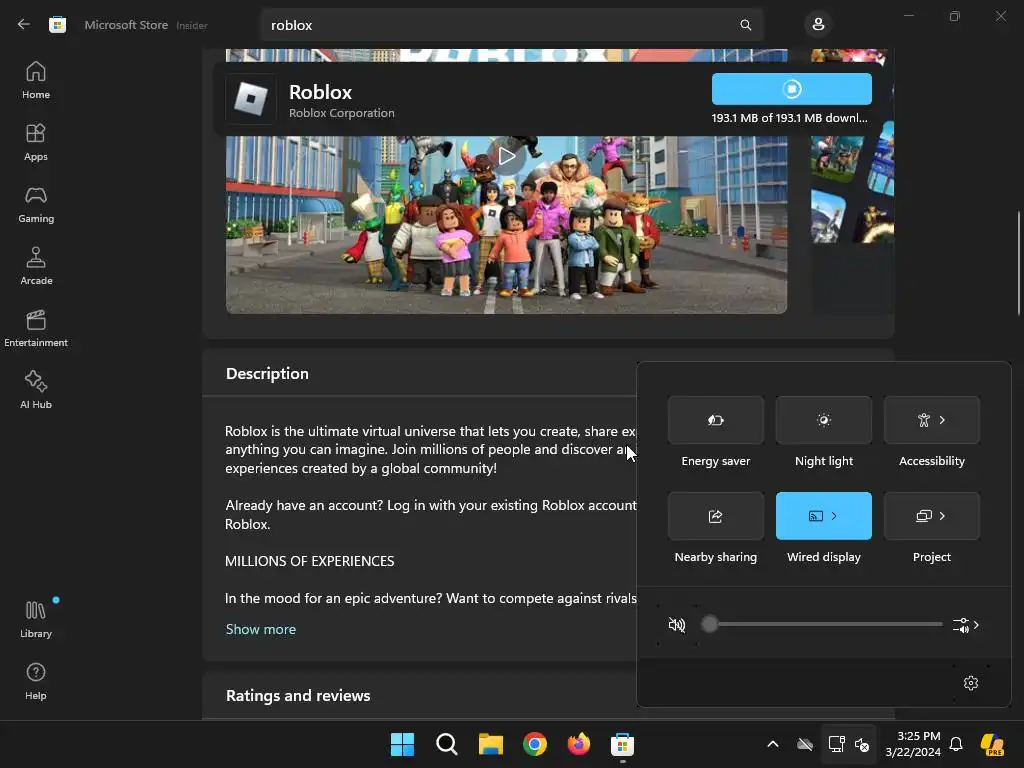Click OneDrive cloud tray icon
The height and width of the screenshot is (768, 1024).
pos(805,744)
